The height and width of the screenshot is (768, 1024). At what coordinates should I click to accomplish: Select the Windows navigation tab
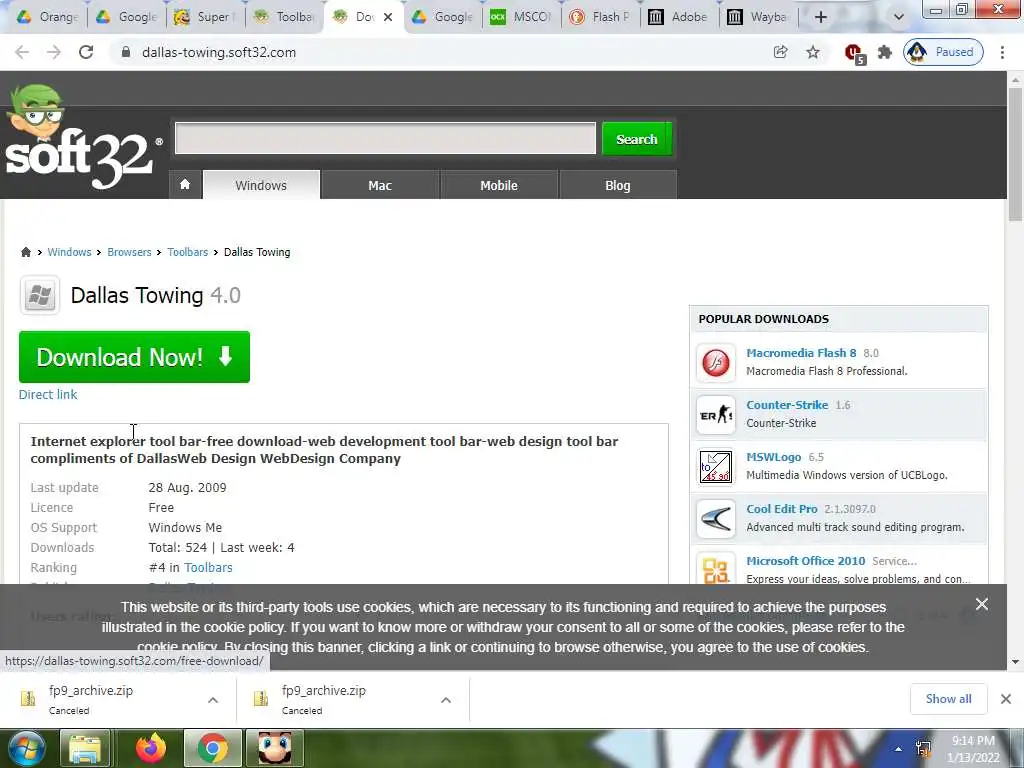click(x=261, y=185)
